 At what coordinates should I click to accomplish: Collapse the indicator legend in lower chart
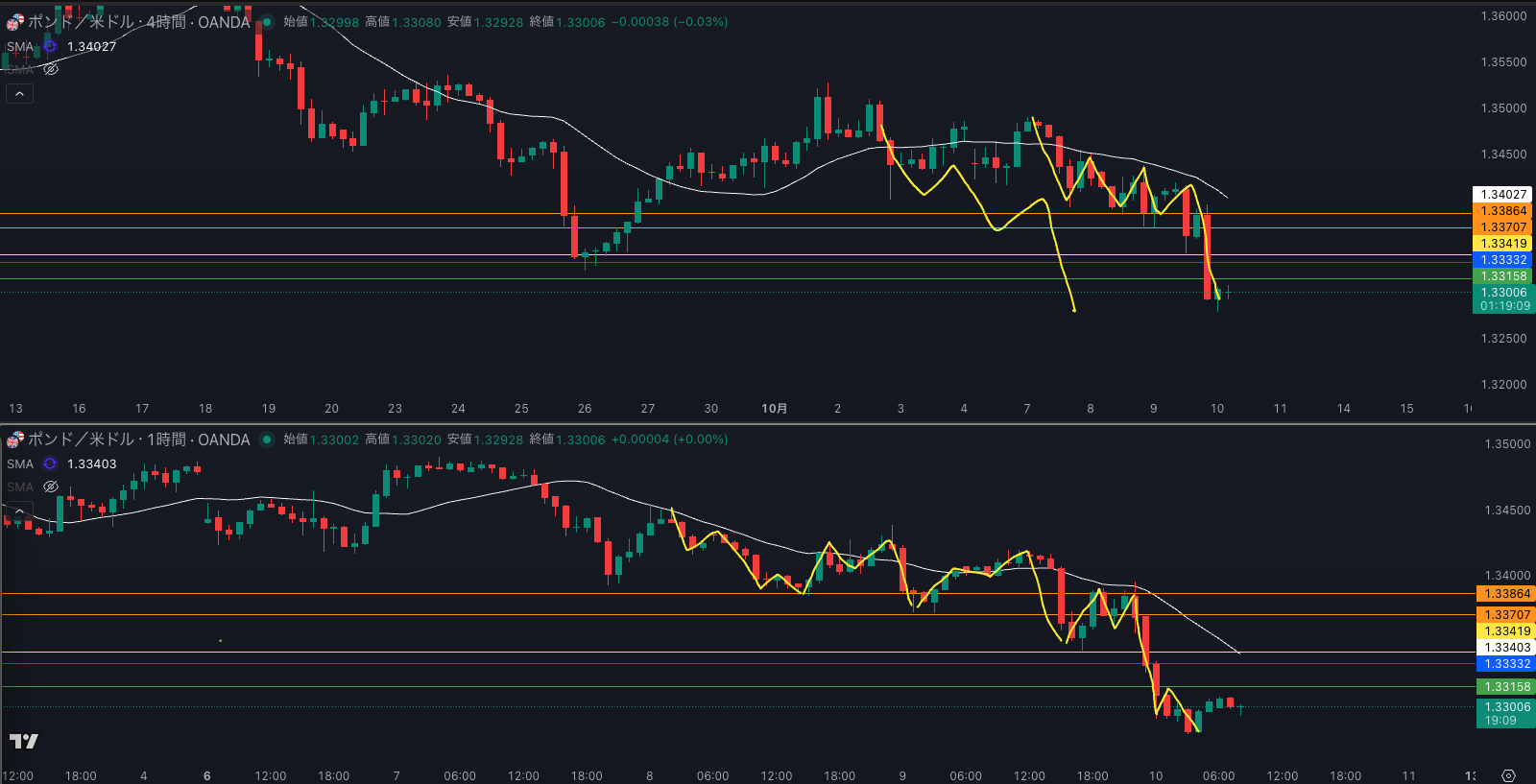(x=19, y=510)
